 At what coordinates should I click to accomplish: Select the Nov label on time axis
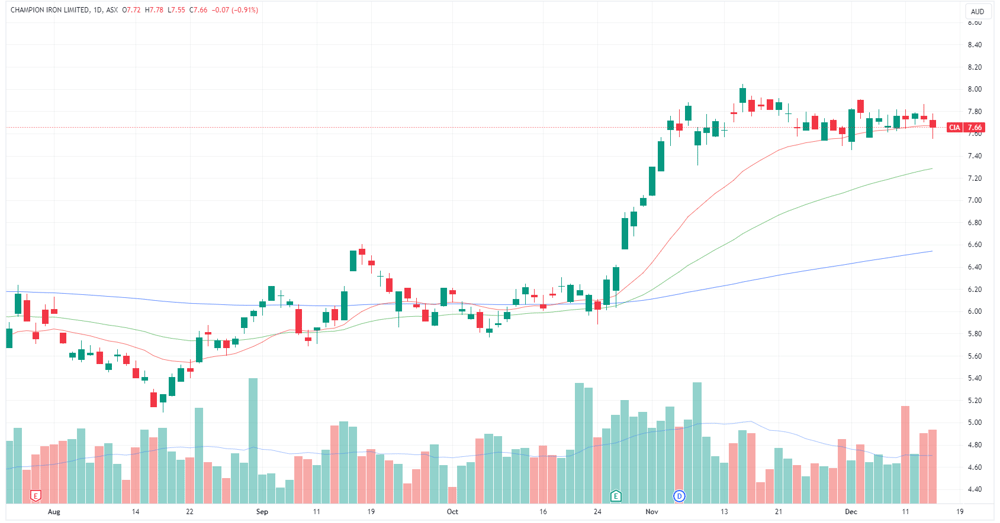point(651,512)
